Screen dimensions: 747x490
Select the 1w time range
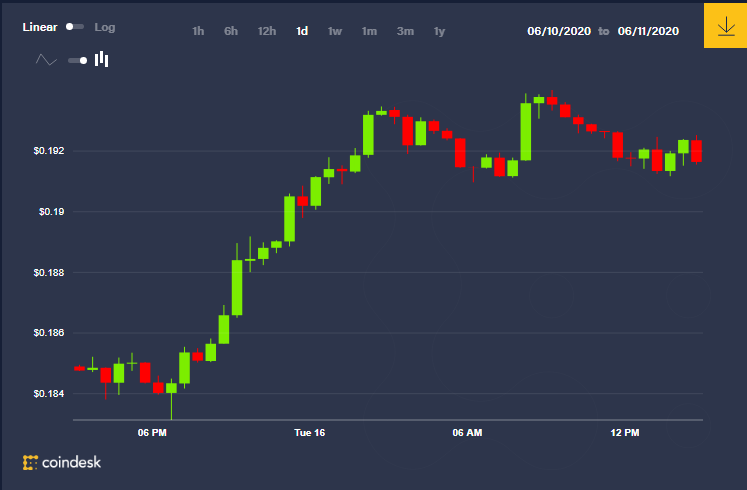click(x=335, y=31)
